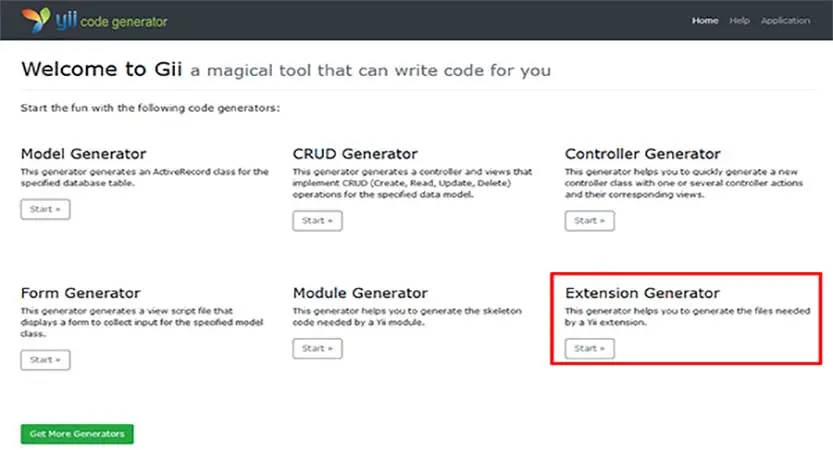This screenshot has width=833, height=450.
Task: Click the Module Generator heading
Action: 360,293
